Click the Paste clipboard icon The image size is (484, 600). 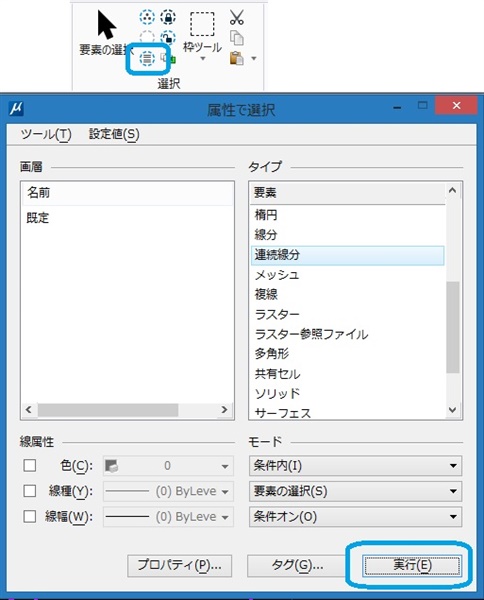pyautogui.click(x=237, y=58)
